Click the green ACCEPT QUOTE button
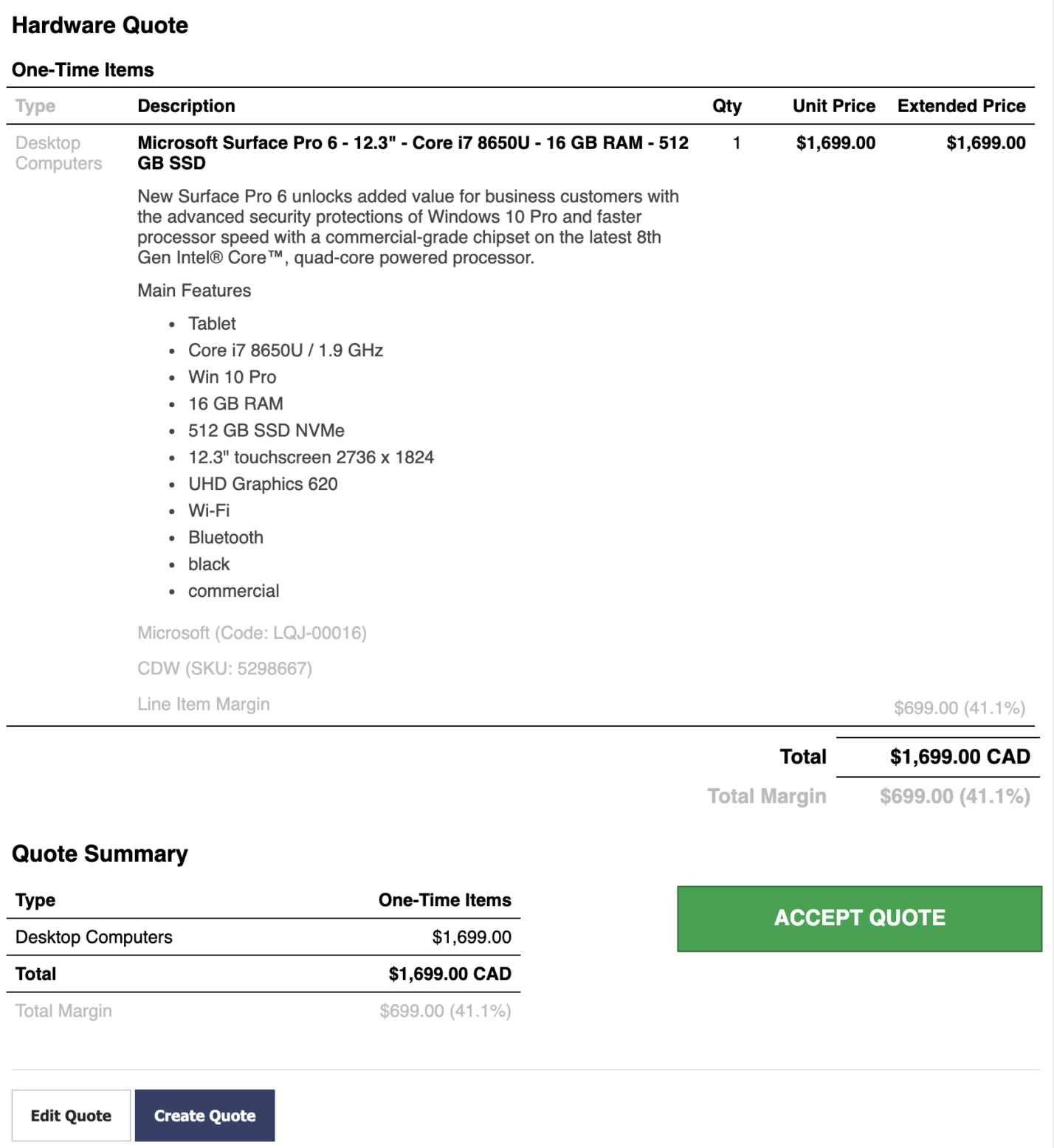Screen dimensions: 1054x1148 coord(858,918)
